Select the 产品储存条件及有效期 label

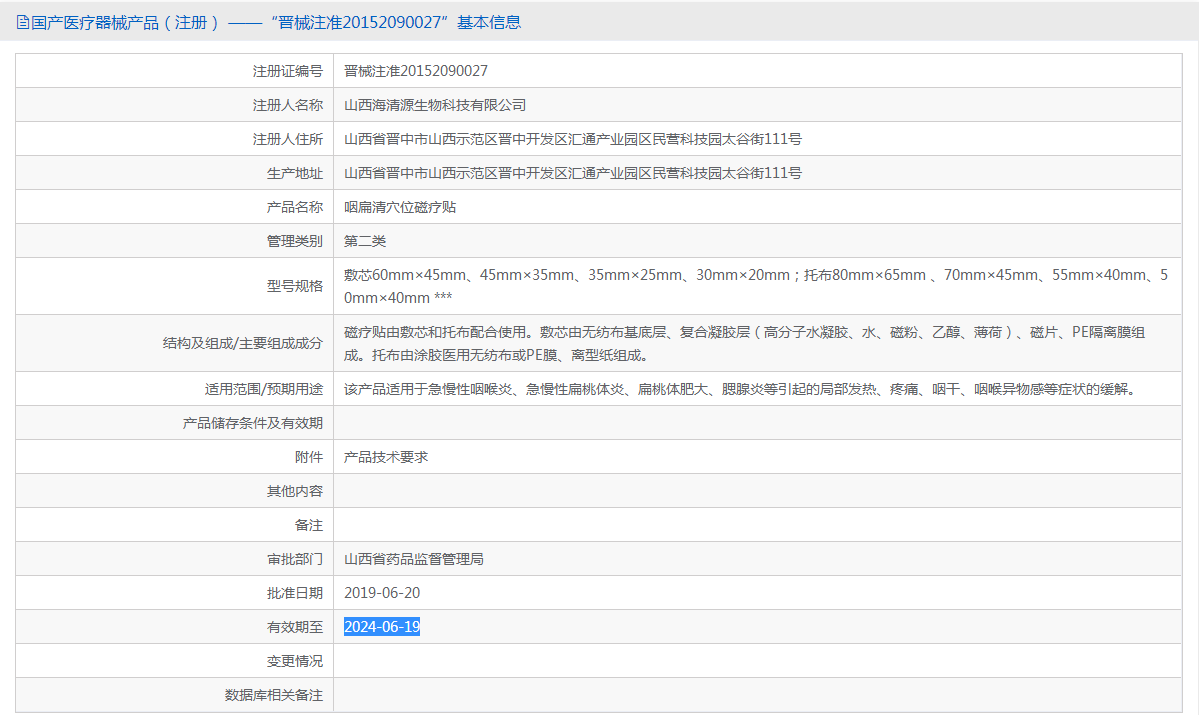point(252,424)
